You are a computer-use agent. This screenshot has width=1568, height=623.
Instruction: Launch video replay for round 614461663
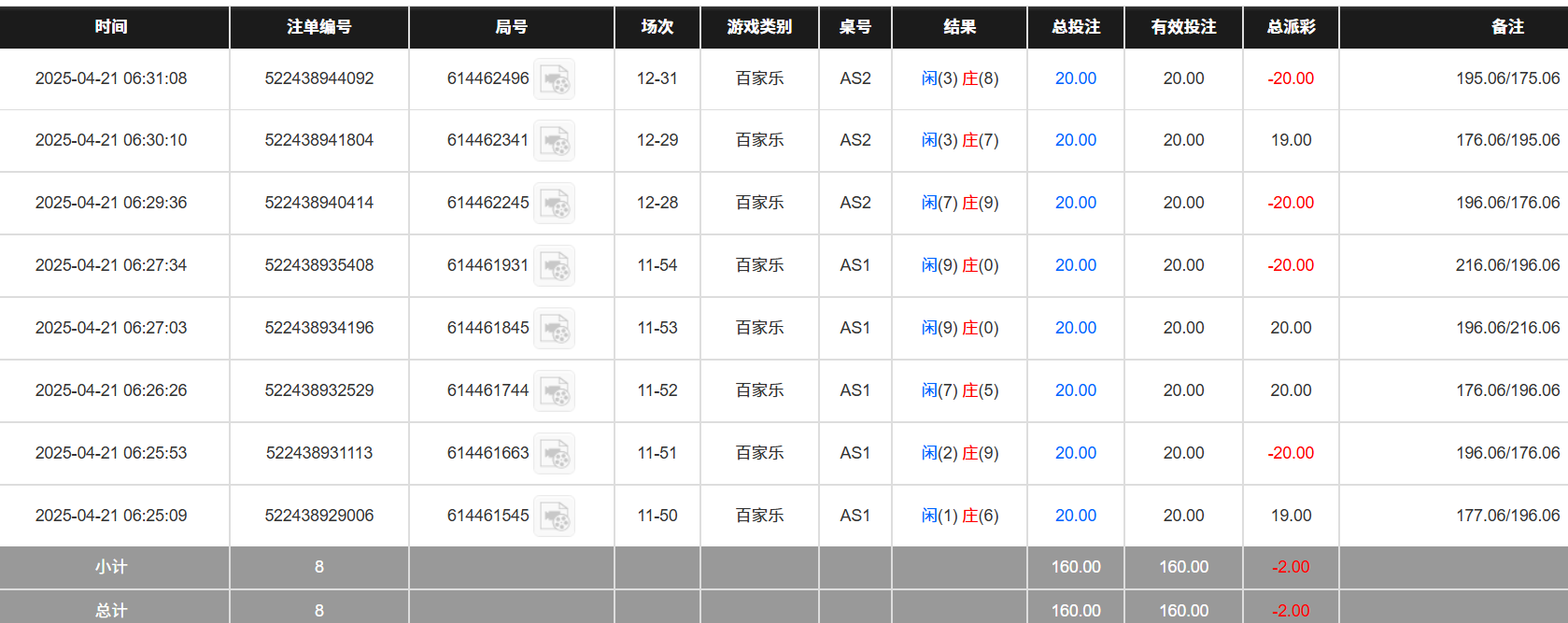554,454
